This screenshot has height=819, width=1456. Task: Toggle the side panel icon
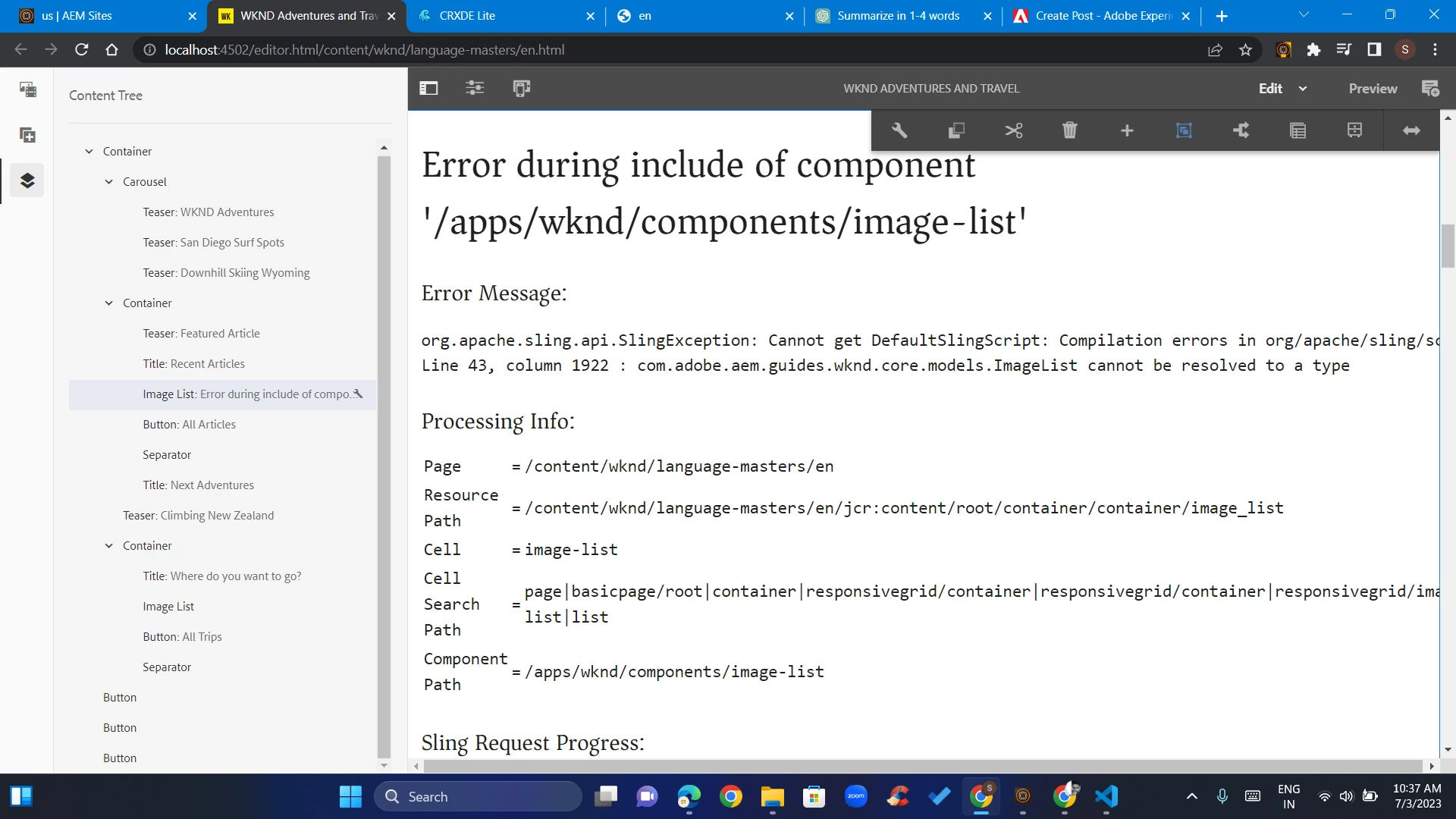point(428,88)
